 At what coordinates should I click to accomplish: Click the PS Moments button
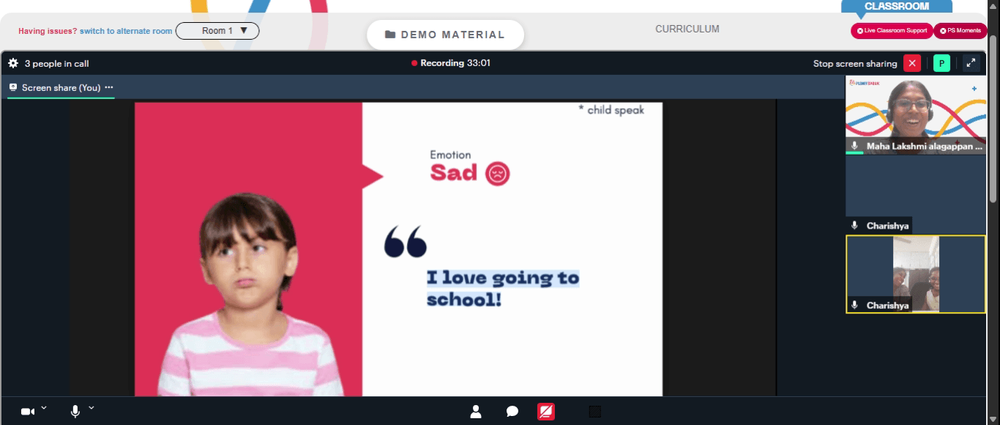pyautogui.click(x=960, y=31)
